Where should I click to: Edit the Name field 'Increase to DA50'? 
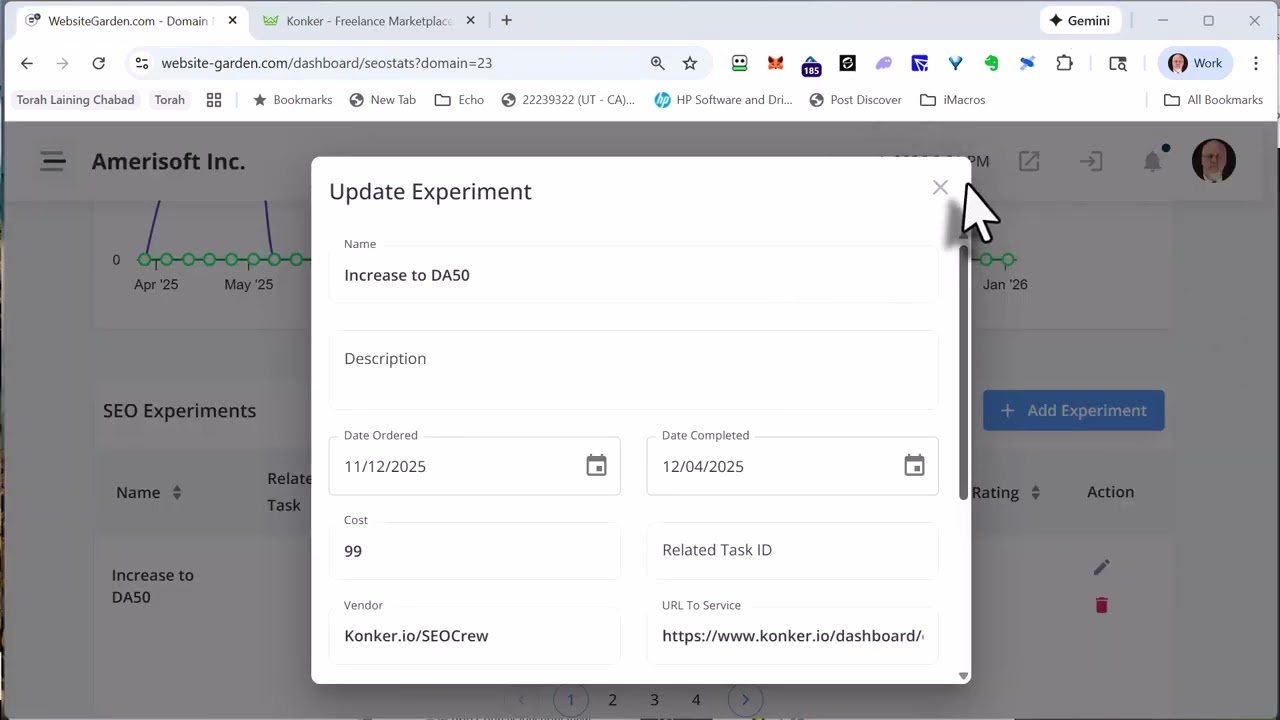coord(633,274)
